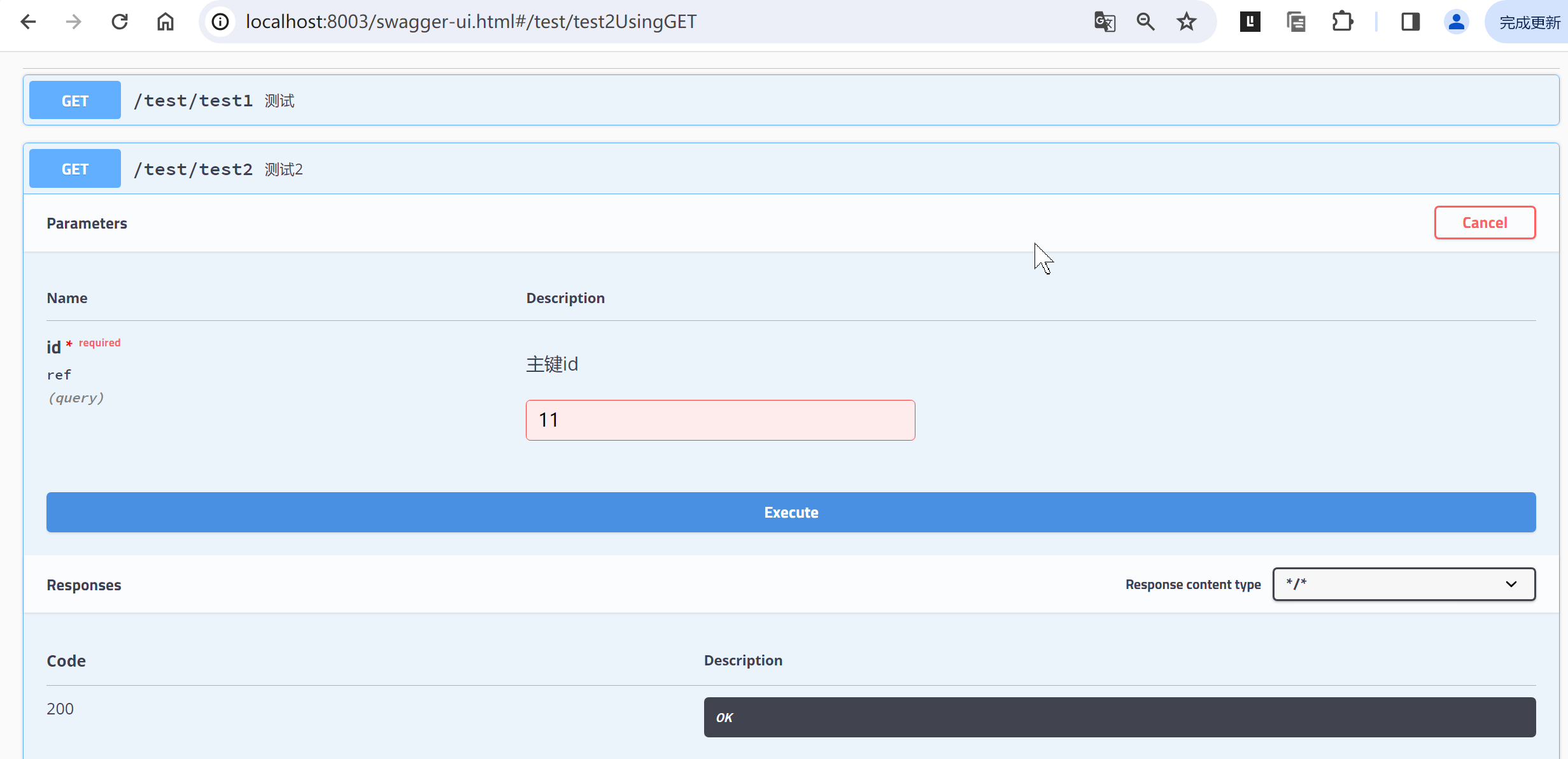Click the Responses section heading

tap(84, 585)
